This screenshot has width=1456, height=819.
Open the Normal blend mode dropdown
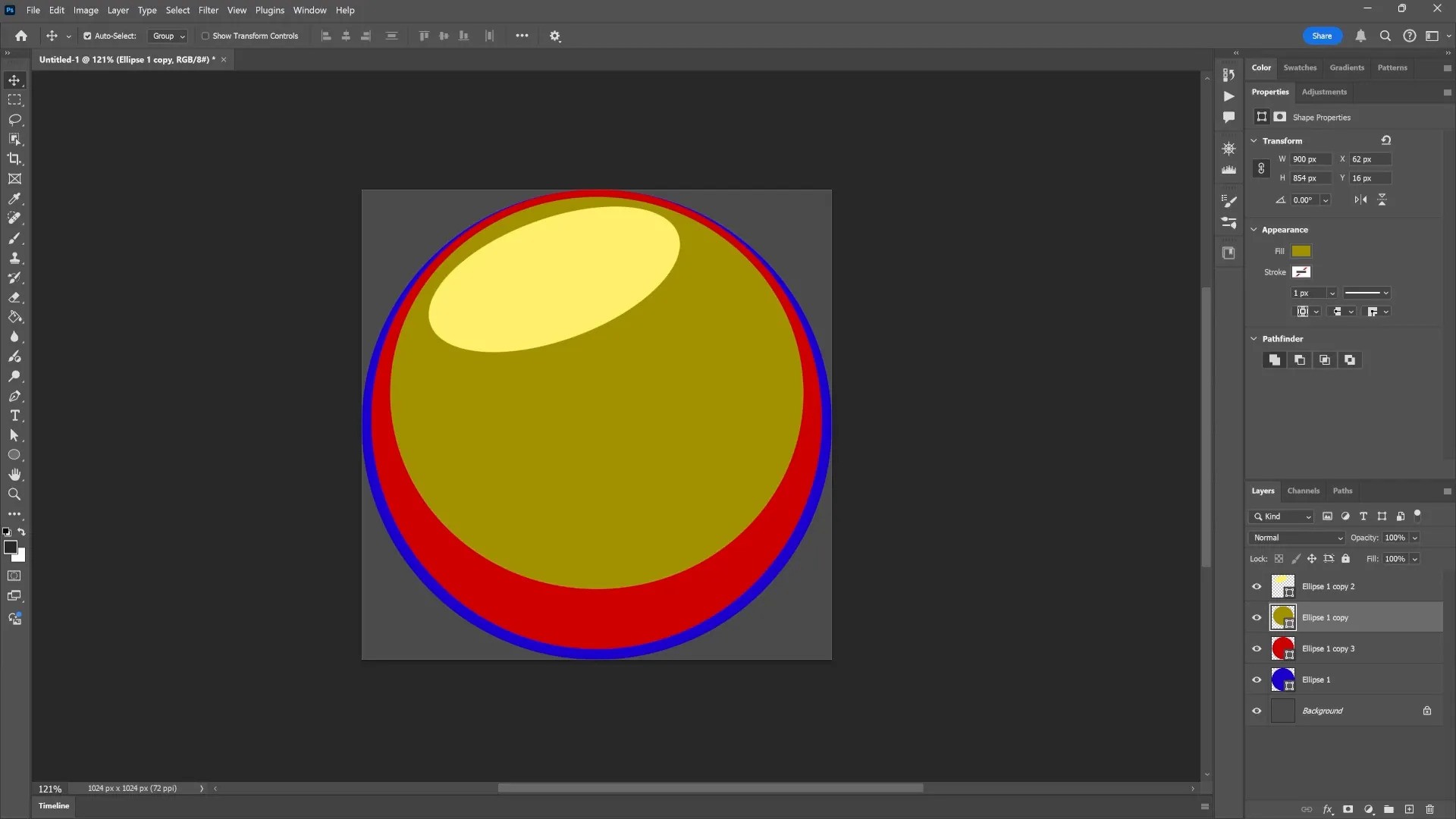tap(1297, 538)
